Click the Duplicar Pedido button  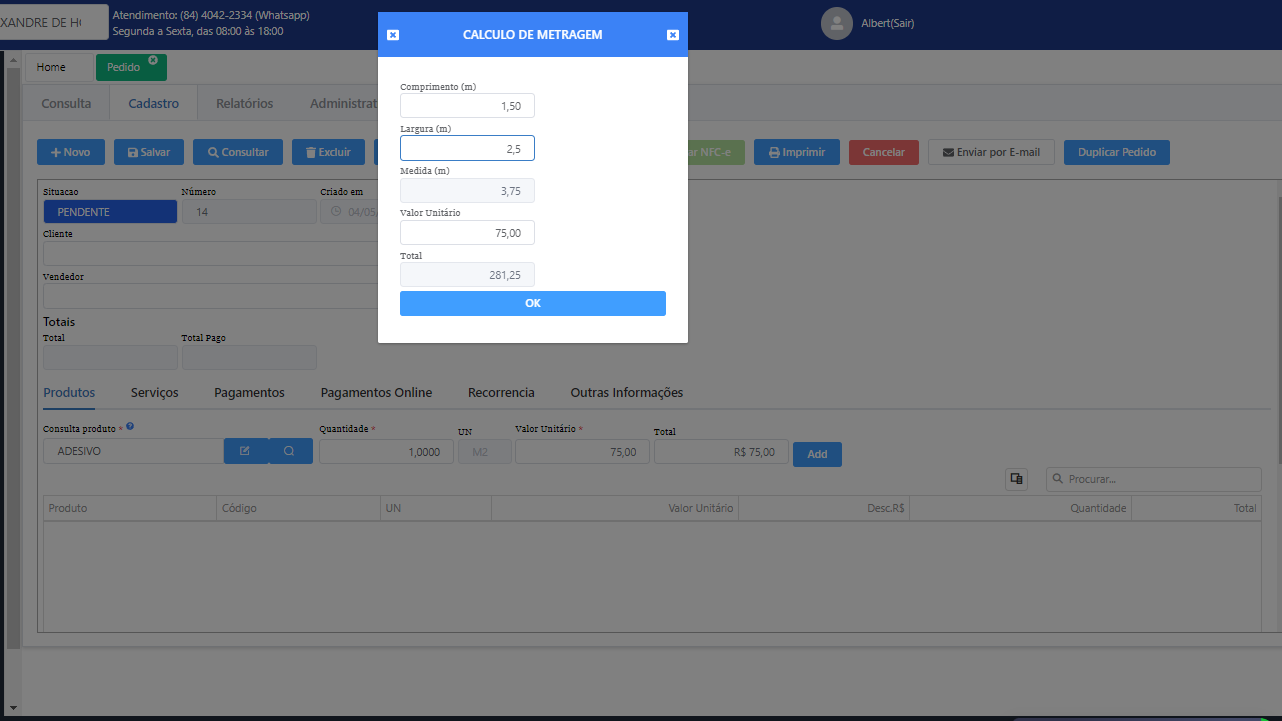(x=1116, y=153)
